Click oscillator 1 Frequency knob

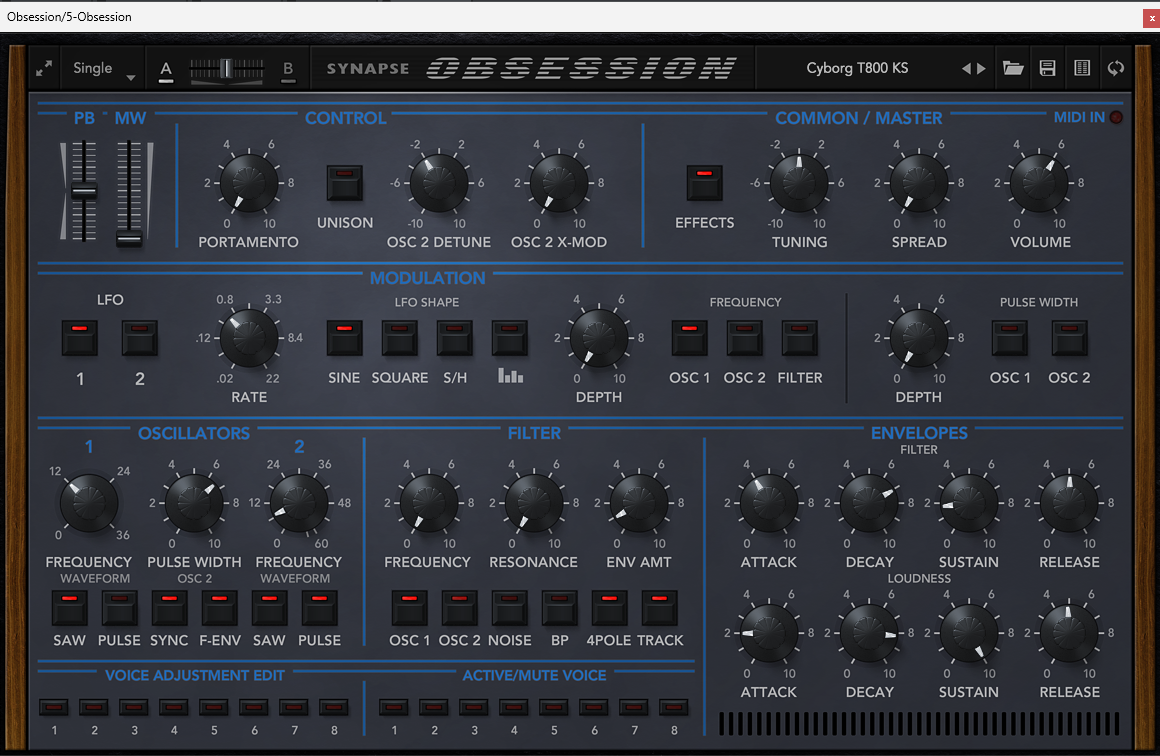point(89,503)
